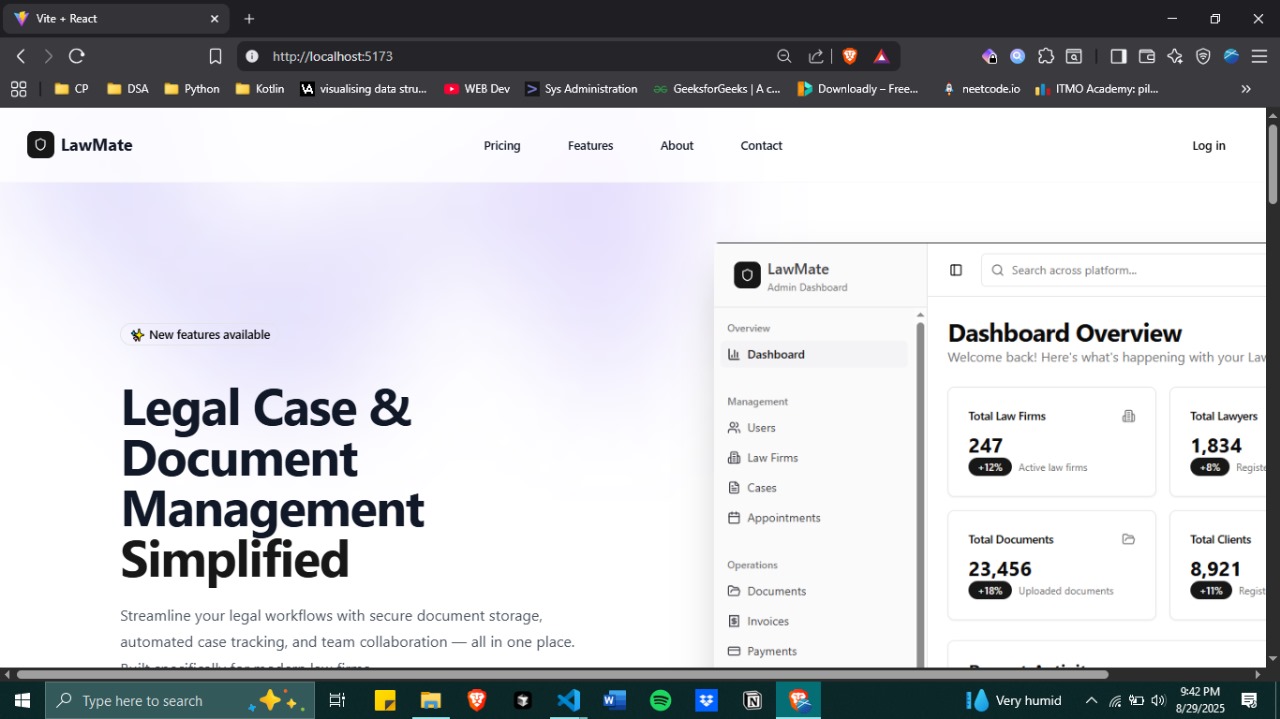Image resolution: width=1280 pixels, height=719 pixels.
Task: Click the Log in button
Action: coord(1208,146)
